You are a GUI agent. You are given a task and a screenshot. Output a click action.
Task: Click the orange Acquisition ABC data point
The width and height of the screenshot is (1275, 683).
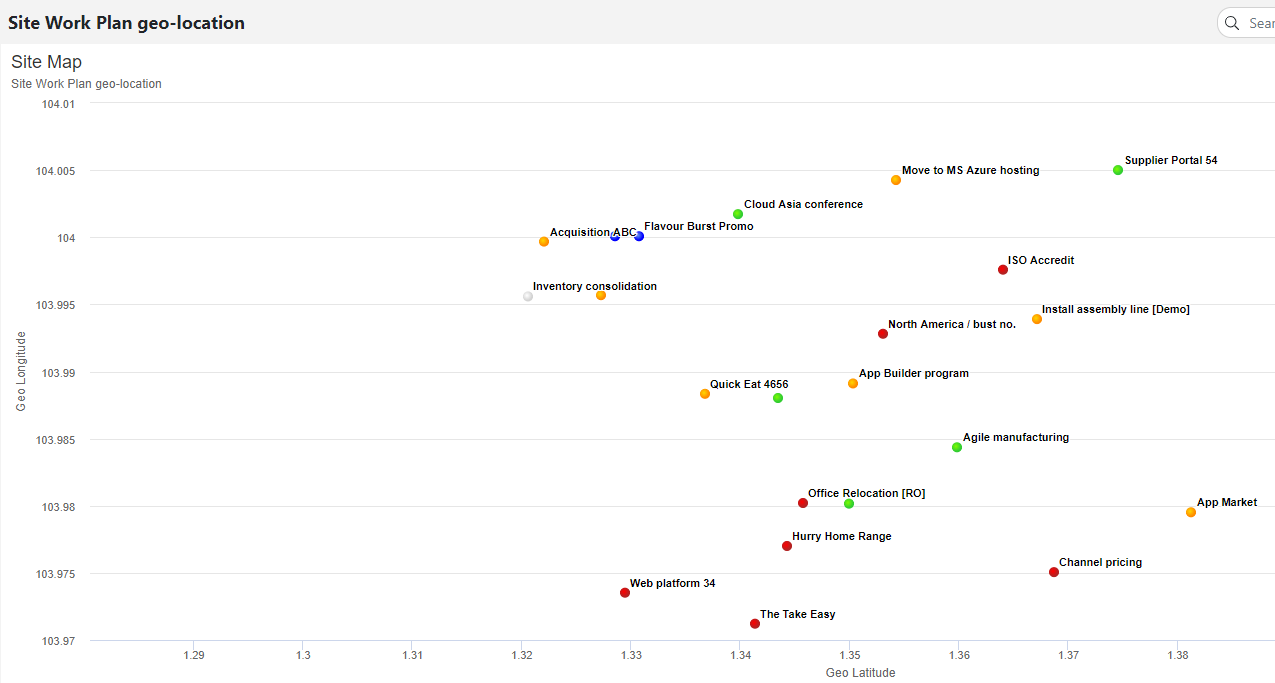pyautogui.click(x=544, y=242)
